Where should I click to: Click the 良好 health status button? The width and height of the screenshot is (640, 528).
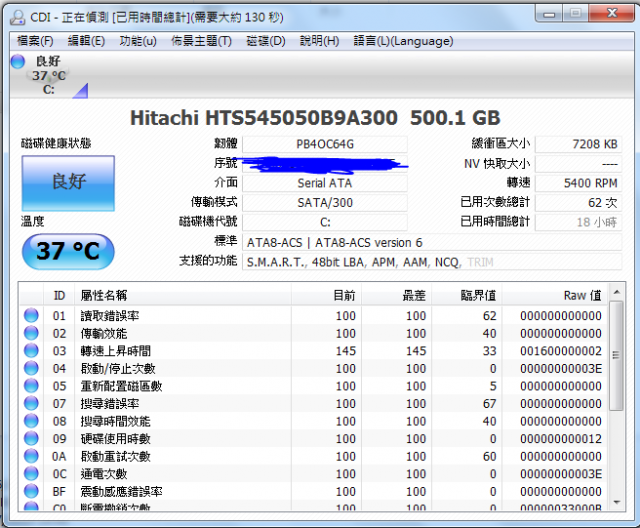click(x=68, y=183)
